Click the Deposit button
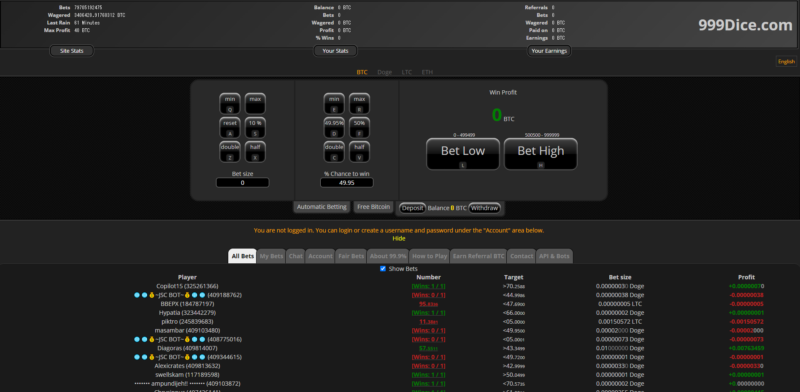The width and height of the screenshot is (800, 392). [412, 208]
